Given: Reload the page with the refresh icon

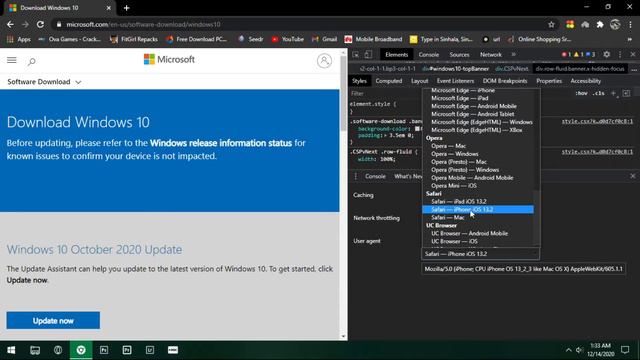Looking at the screenshot, I should tap(40, 24).
